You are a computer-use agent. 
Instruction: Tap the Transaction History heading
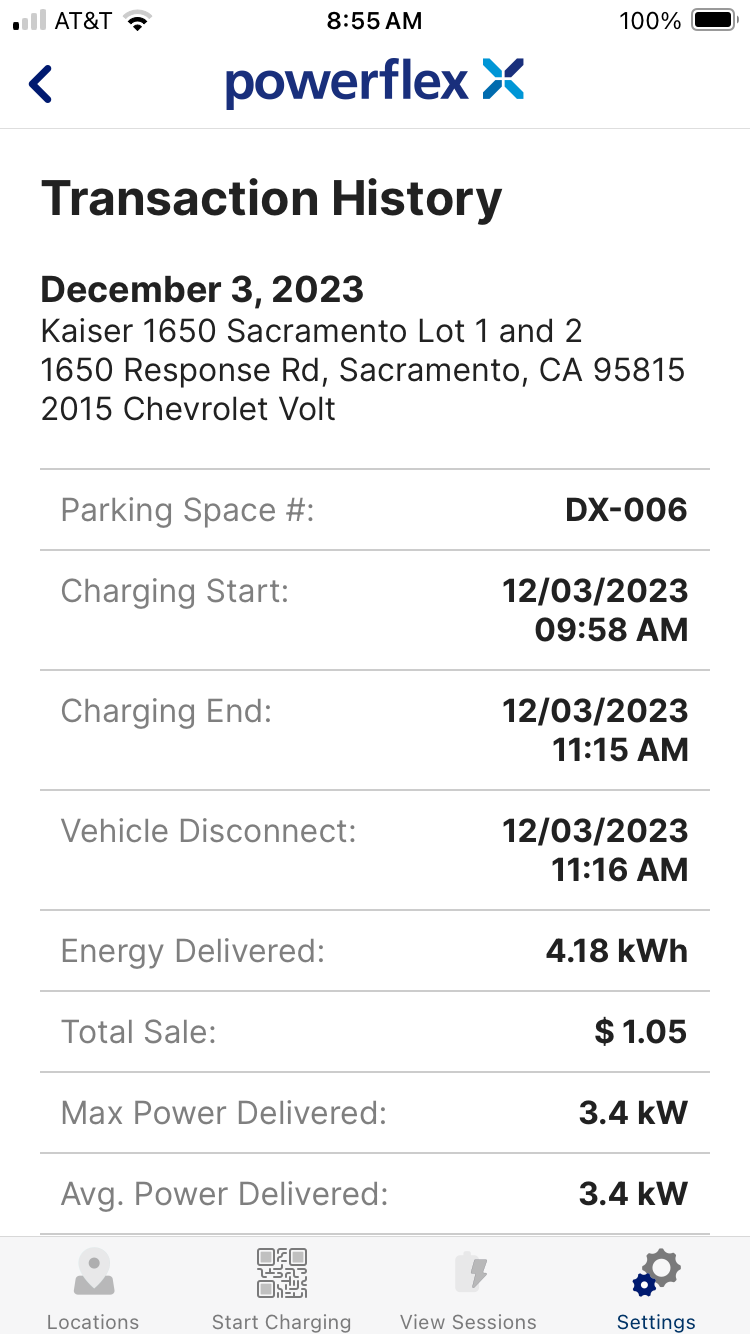click(271, 198)
